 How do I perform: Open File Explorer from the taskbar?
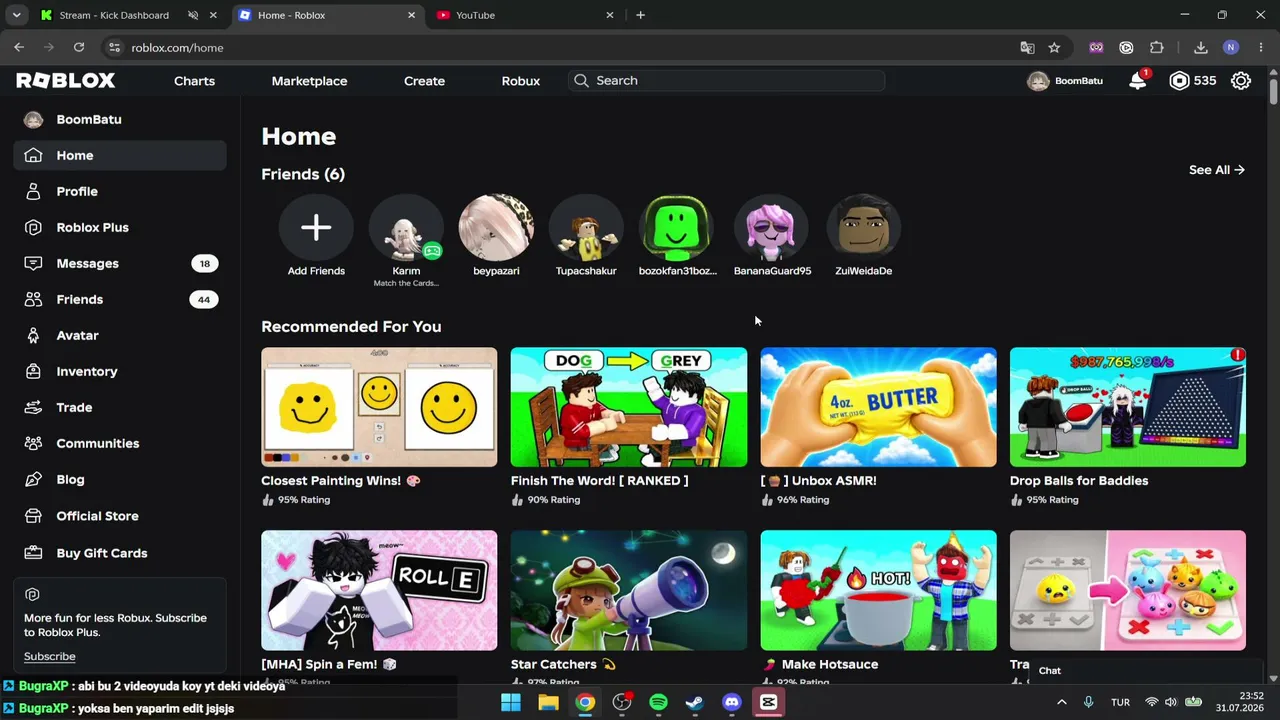click(548, 702)
